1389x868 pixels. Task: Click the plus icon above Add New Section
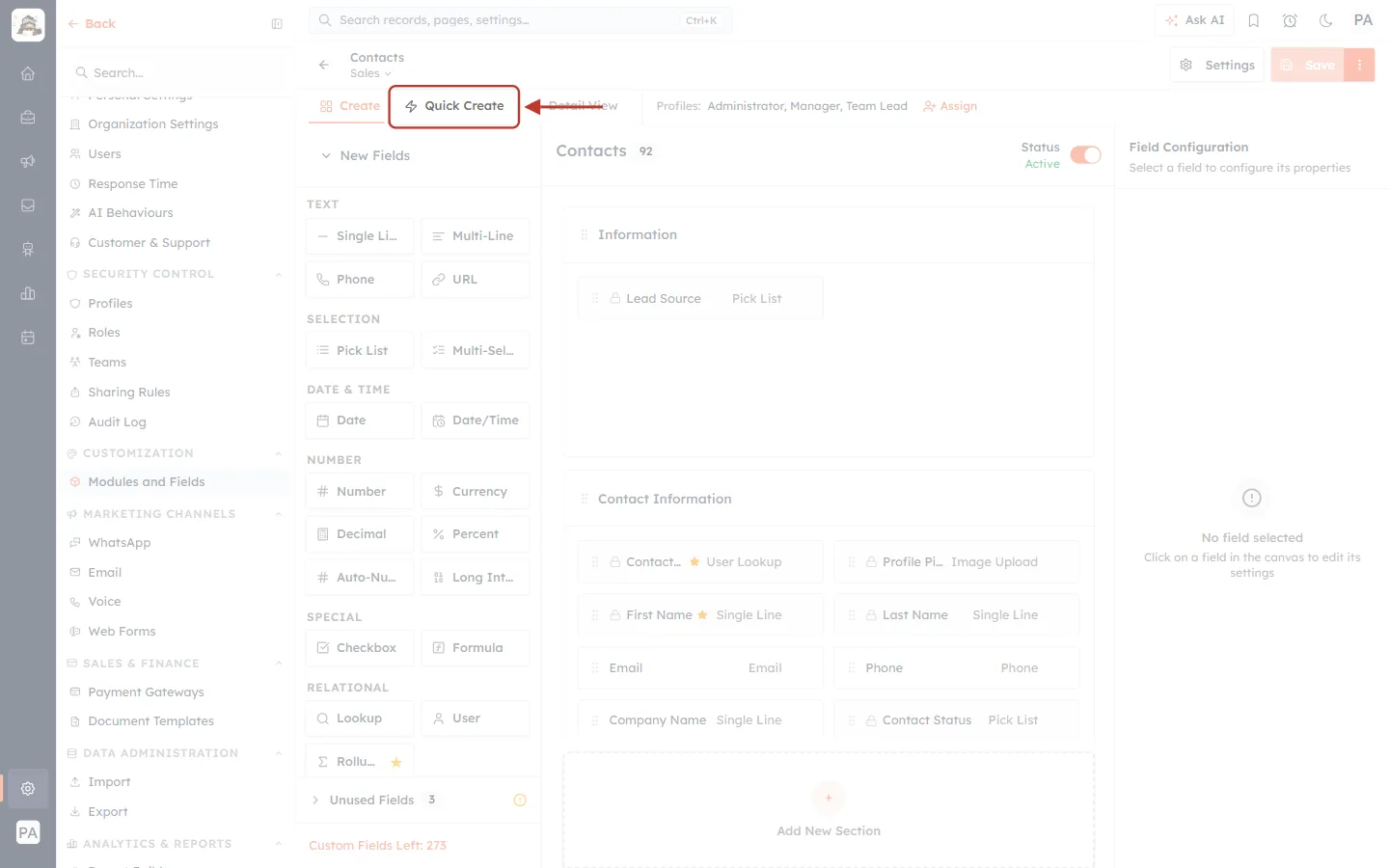pyautogui.click(x=829, y=798)
